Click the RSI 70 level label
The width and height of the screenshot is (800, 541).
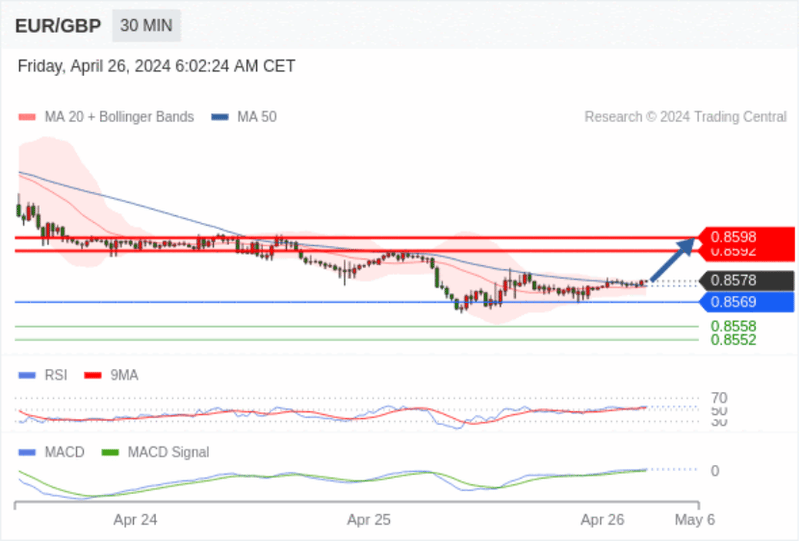pyautogui.click(x=719, y=398)
